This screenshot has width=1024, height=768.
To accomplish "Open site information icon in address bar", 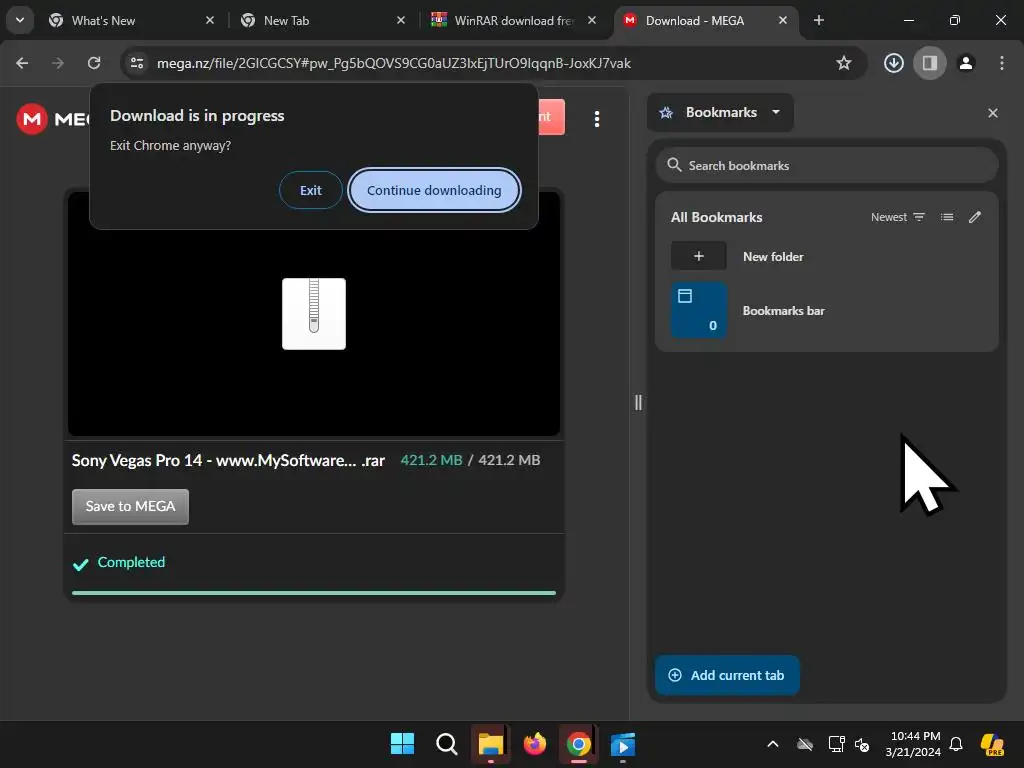I will [x=137, y=63].
